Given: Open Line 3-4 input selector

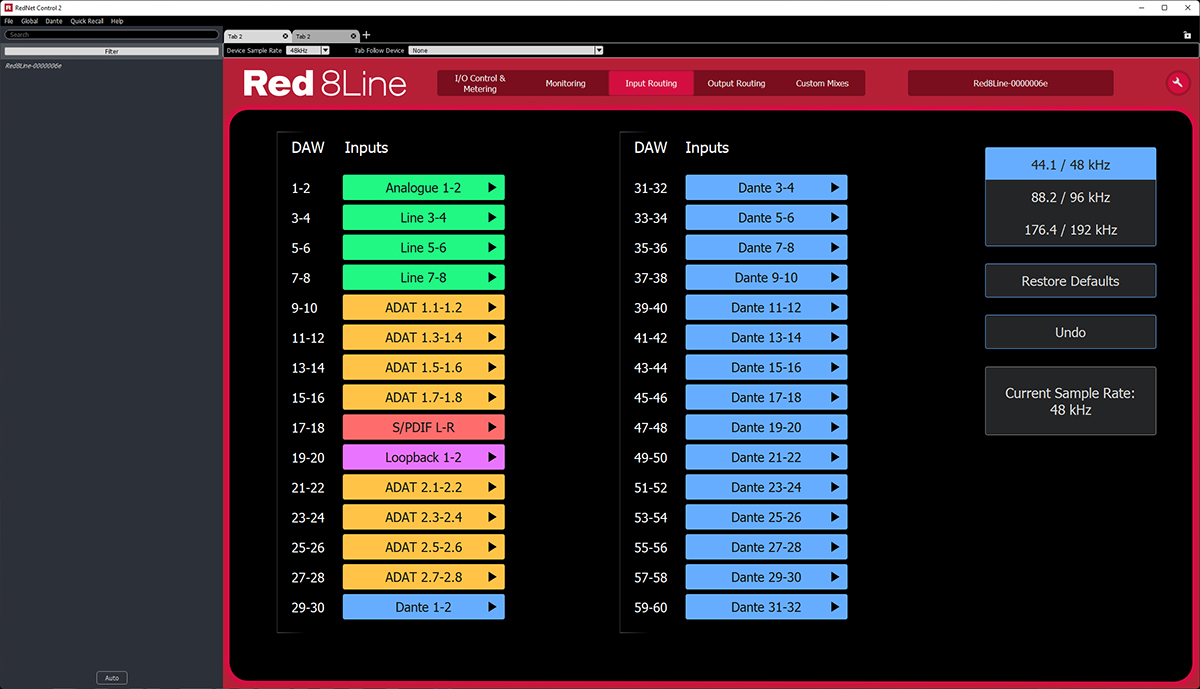Looking at the screenshot, I should tap(423, 218).
